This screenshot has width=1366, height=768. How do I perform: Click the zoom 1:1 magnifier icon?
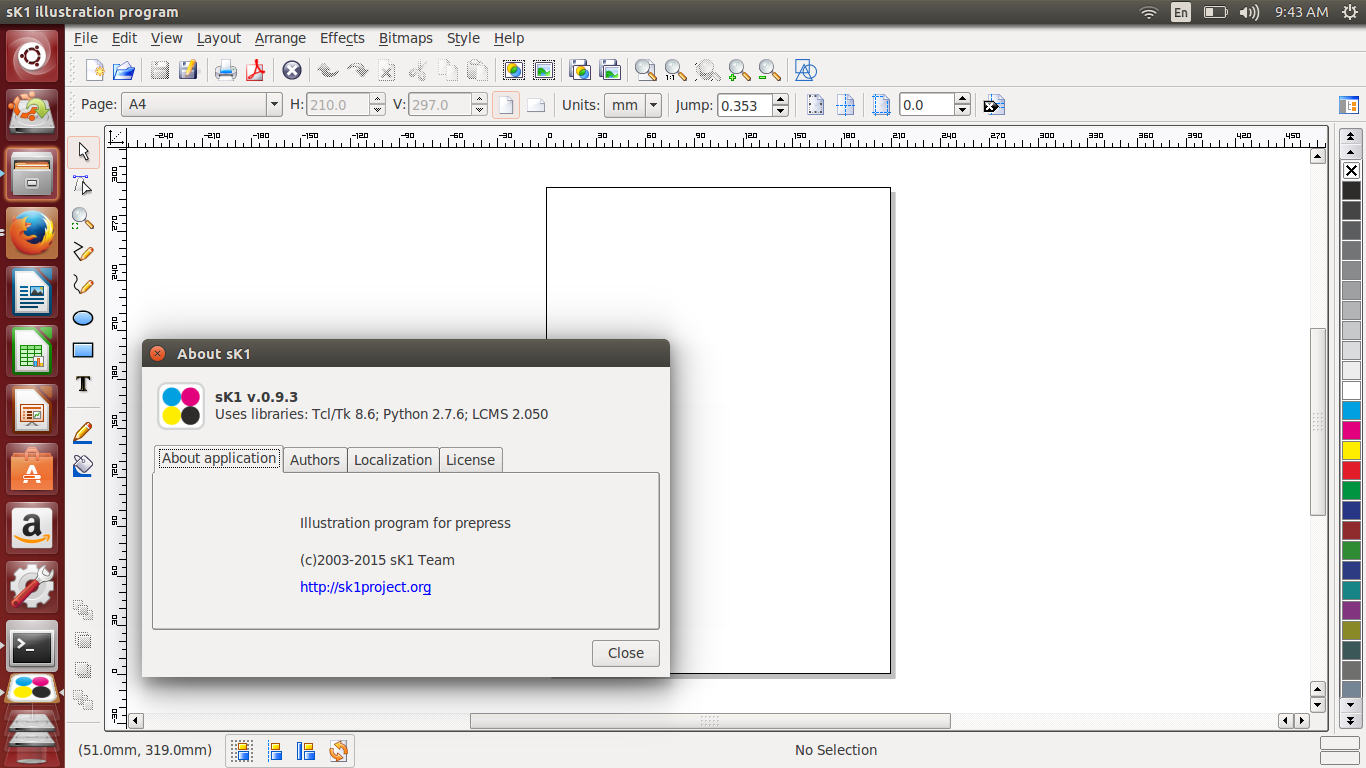[676, 70]
